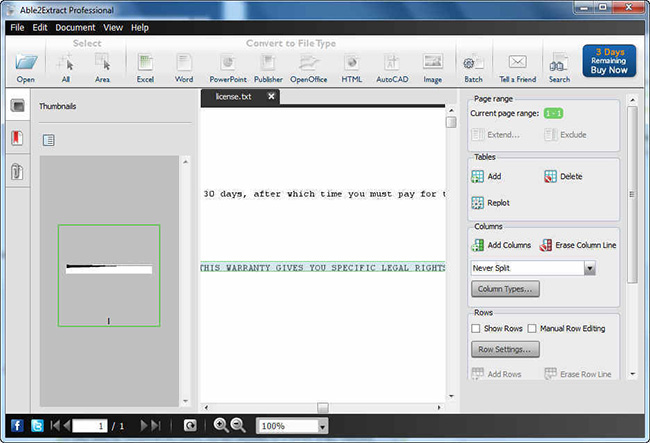Open the View menu

(x=113, y=28)
